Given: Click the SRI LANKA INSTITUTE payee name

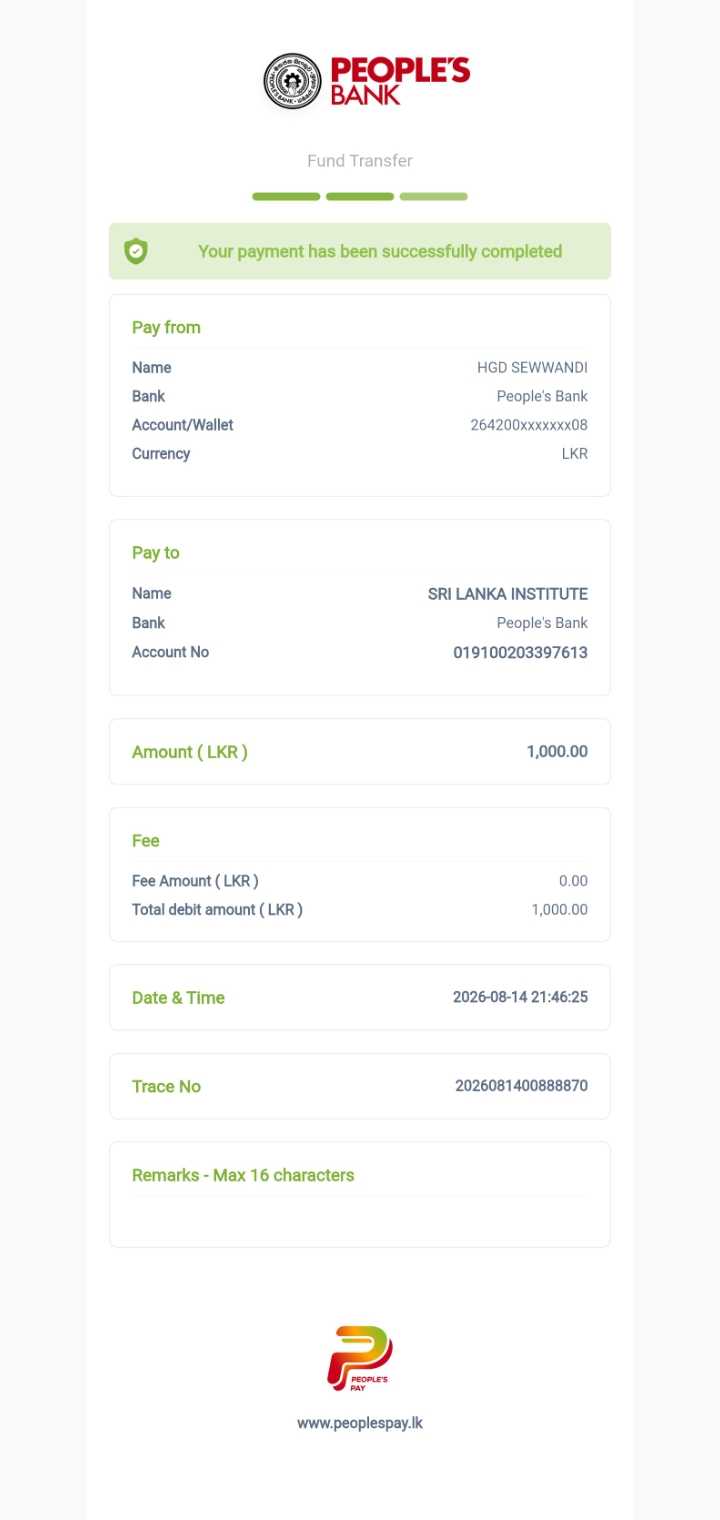Looking at the screenshot, I should point(508,594).
